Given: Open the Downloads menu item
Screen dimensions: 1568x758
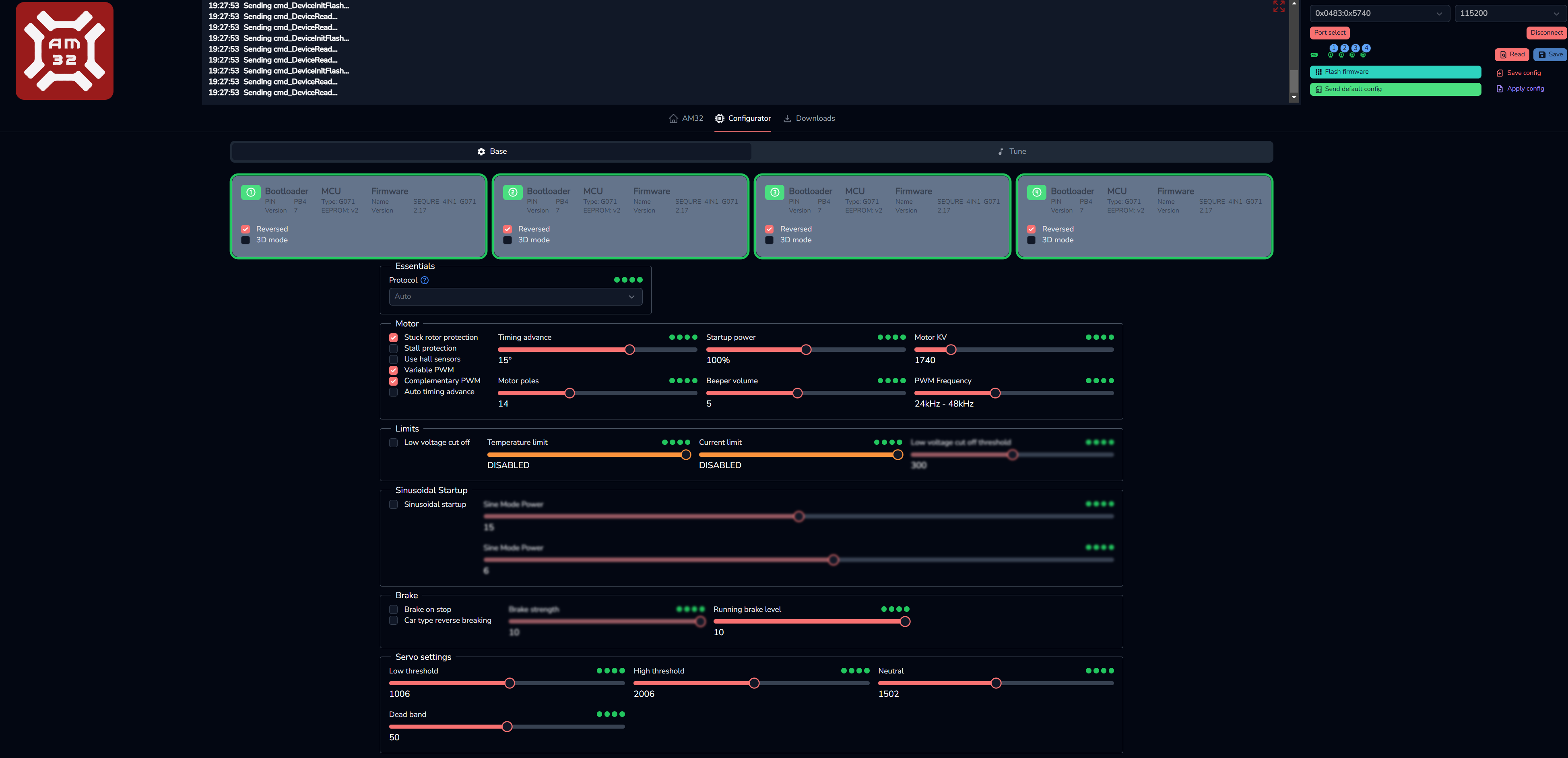Looking at the screenshot, I should tap(809, 119).
